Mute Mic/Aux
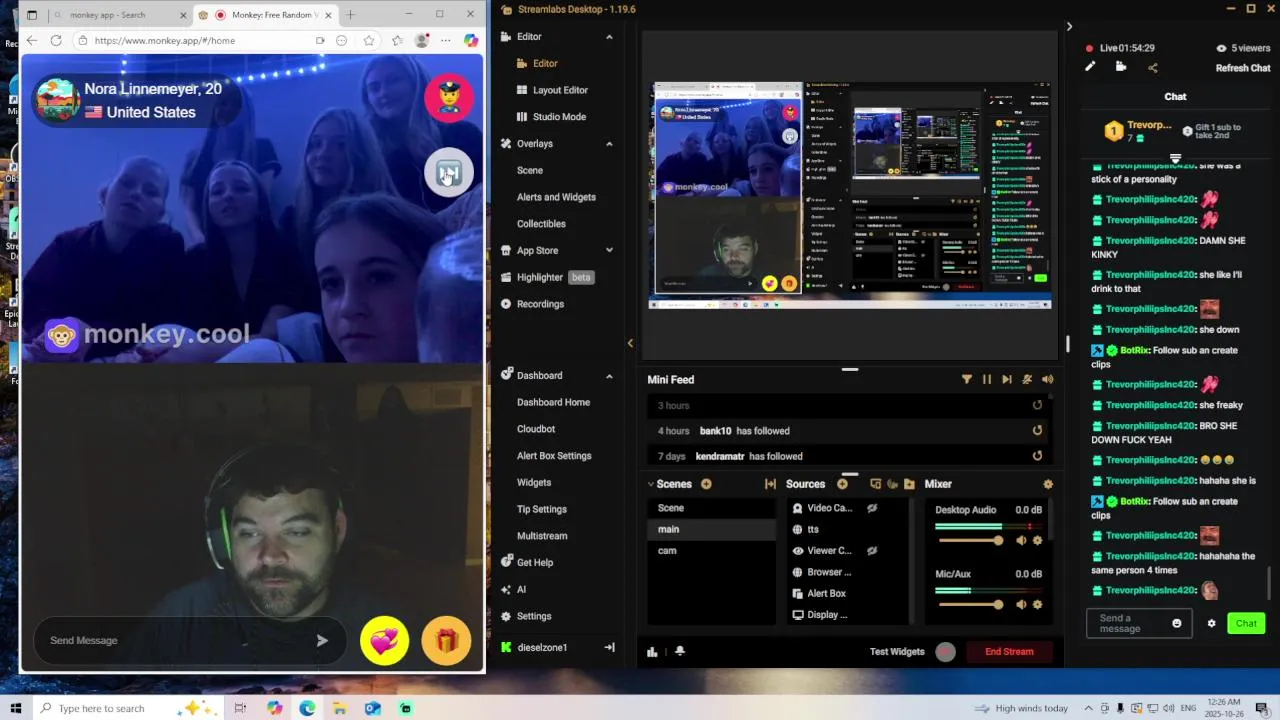1280x720 pixels. (x=1021, y=605)
